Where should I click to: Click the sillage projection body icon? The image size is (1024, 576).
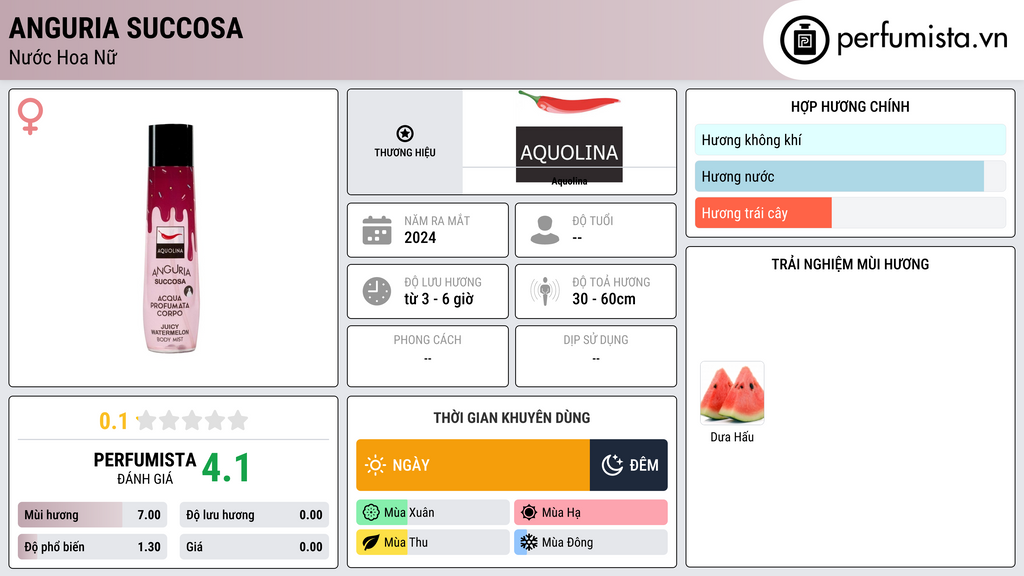544,291
